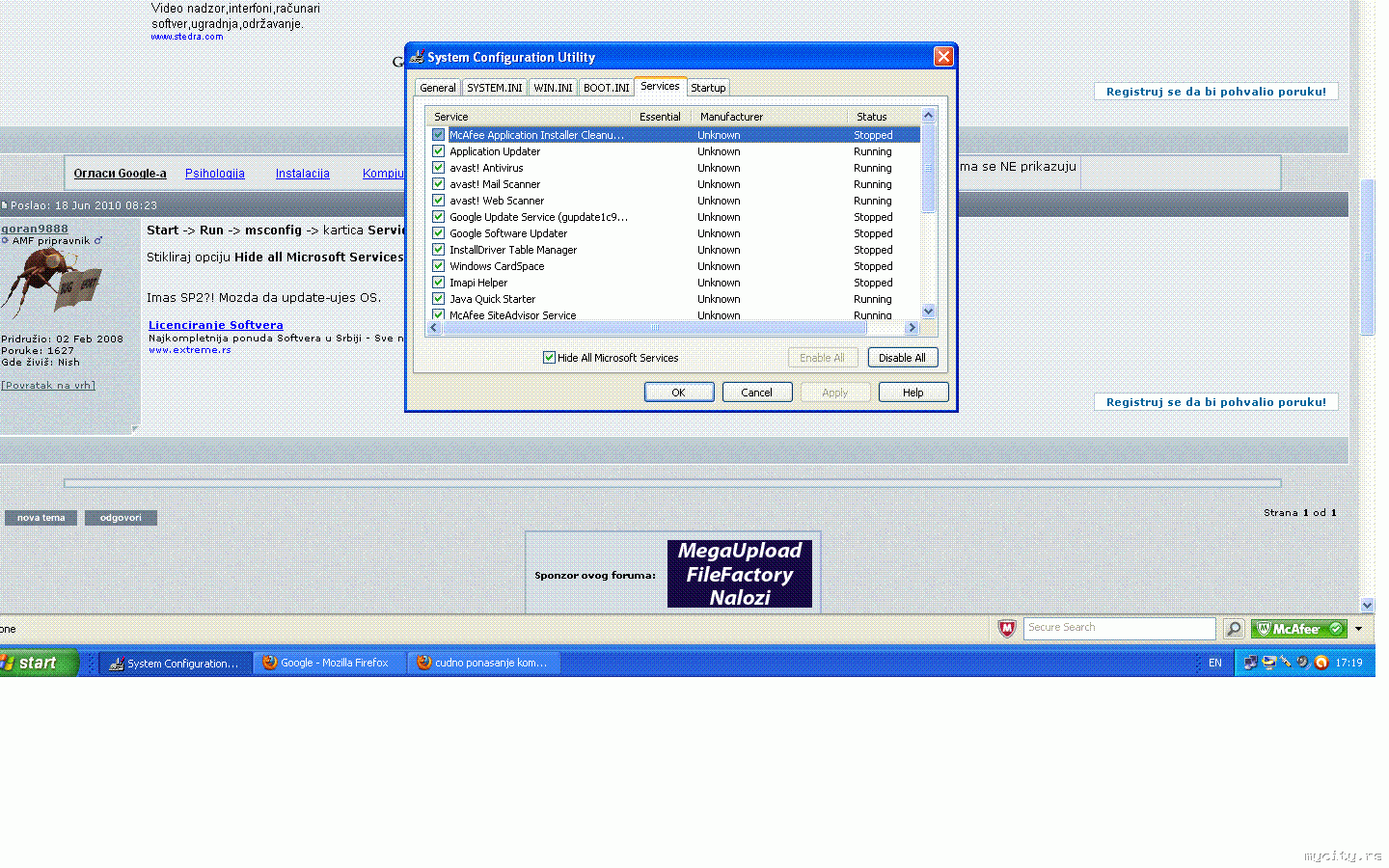Uncheck the Windows CardSpace checkbox
This screenshot has width=1389, height=868.
(x=439, y=266)
